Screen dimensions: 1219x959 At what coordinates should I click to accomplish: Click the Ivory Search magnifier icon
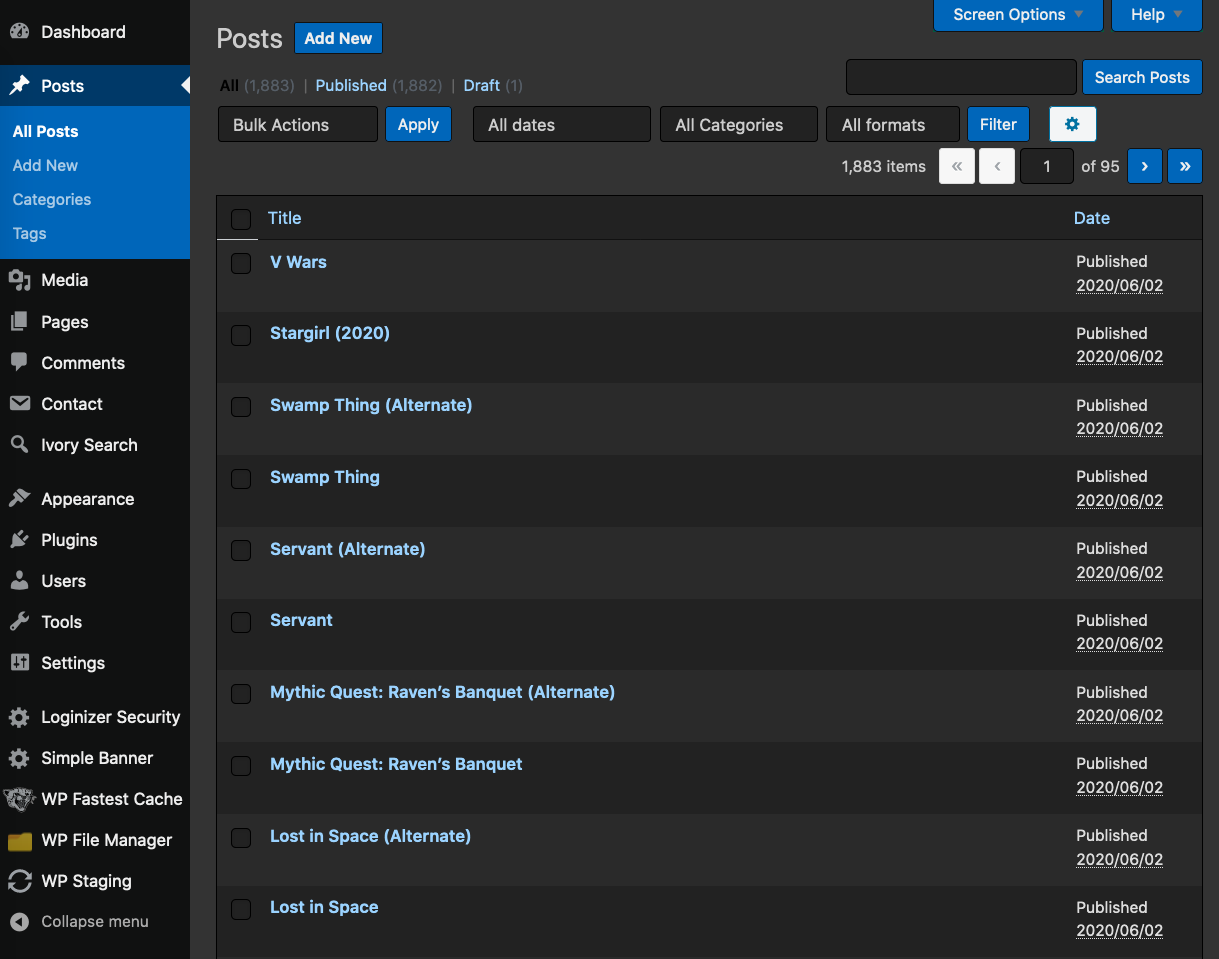point(19,445)
